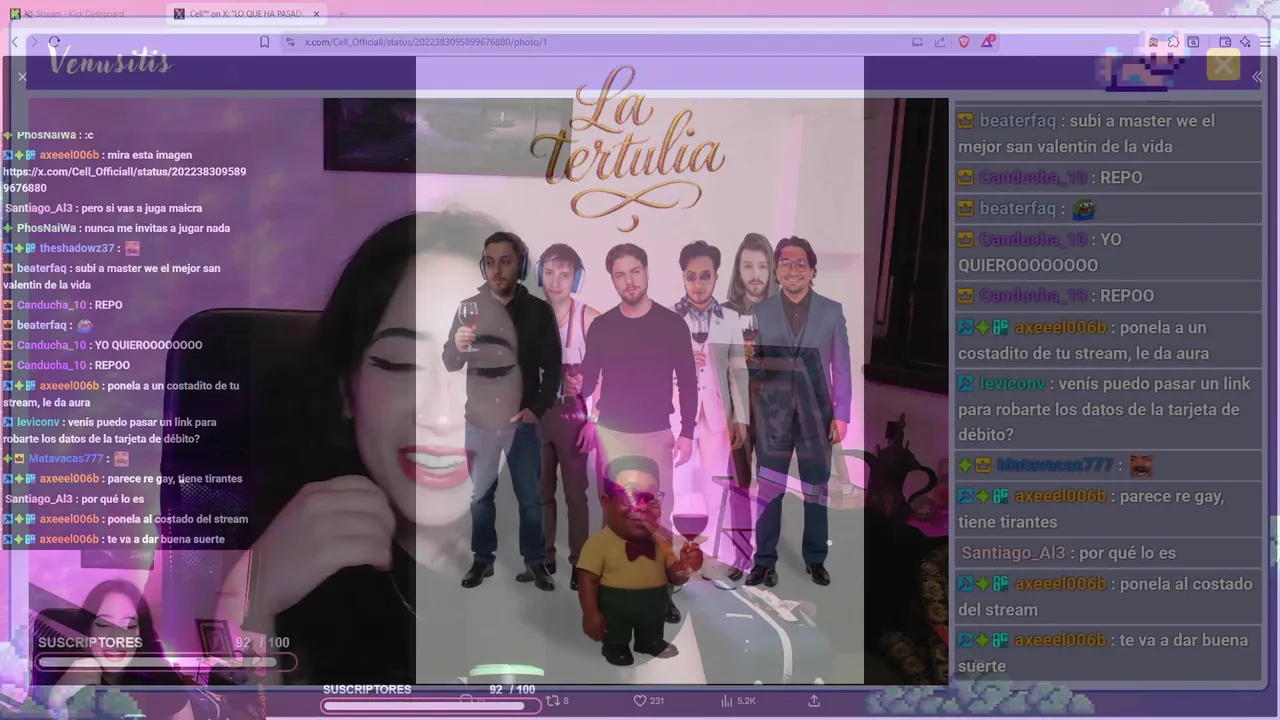Switch to the Cell on X tab
The width and height of the screenshot is (1280, 720).
(x=245, y=14)
